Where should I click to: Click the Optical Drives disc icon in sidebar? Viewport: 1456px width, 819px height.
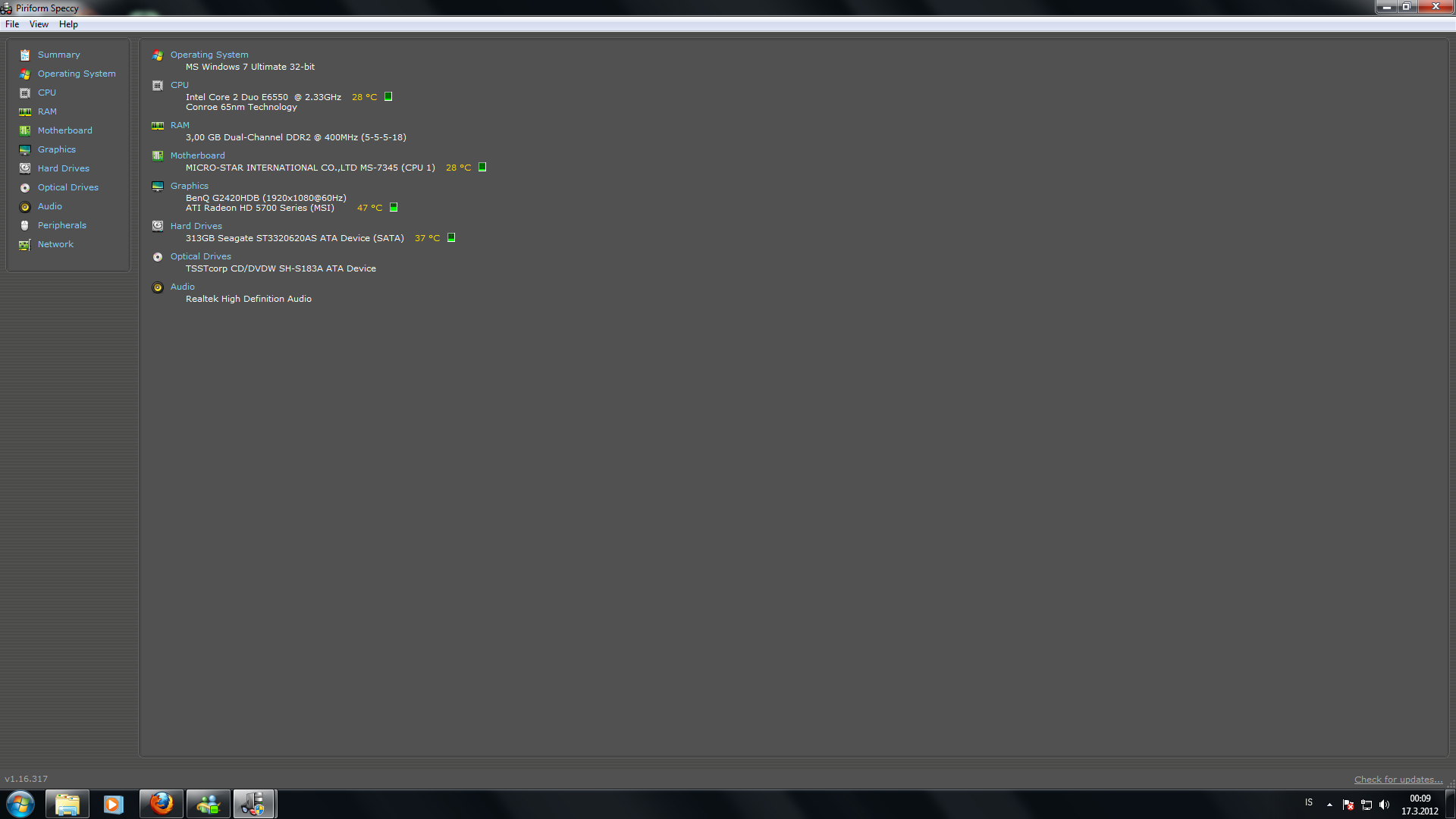pyautogui.click(x=25, y=187)
